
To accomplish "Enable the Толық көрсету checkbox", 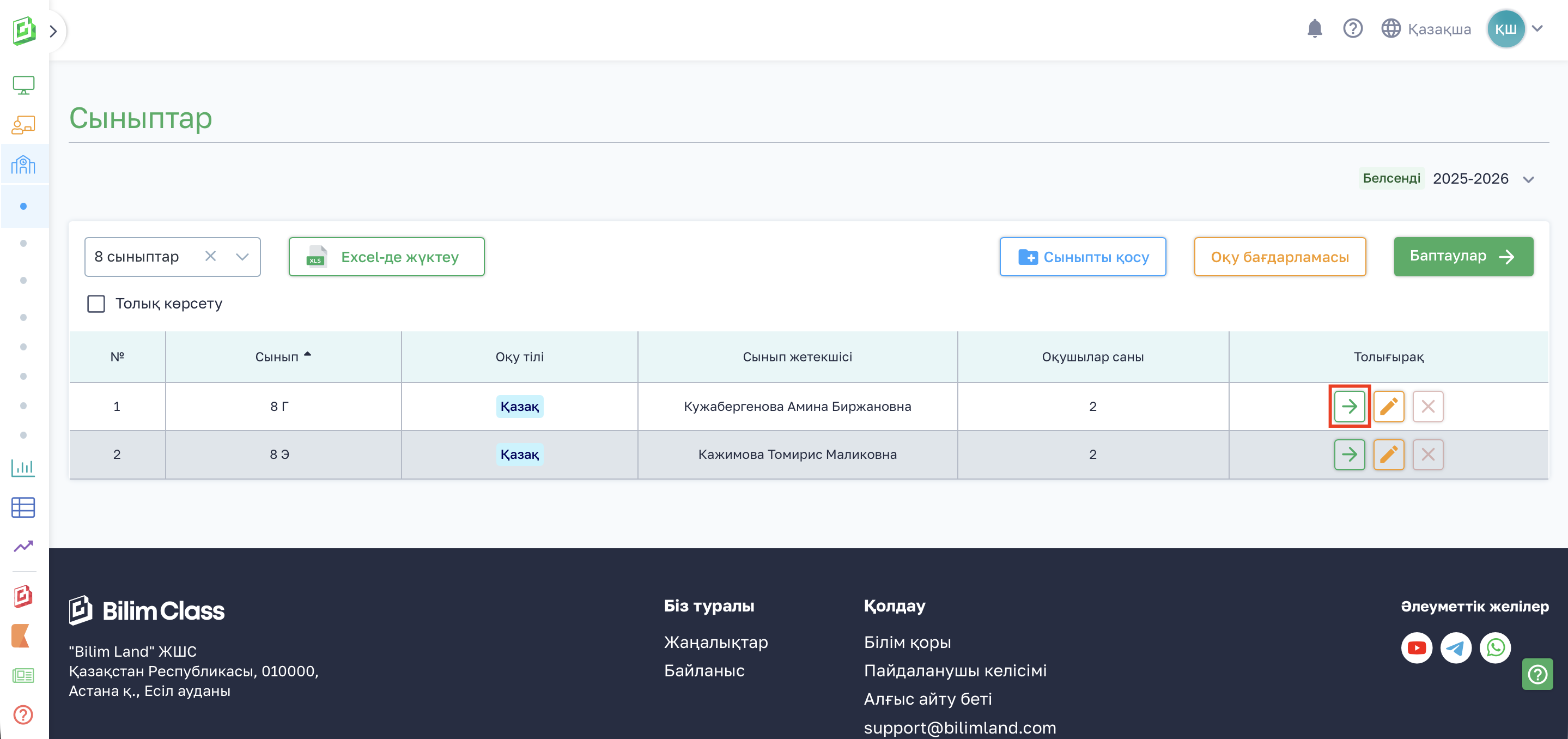I will coord(96,304).
